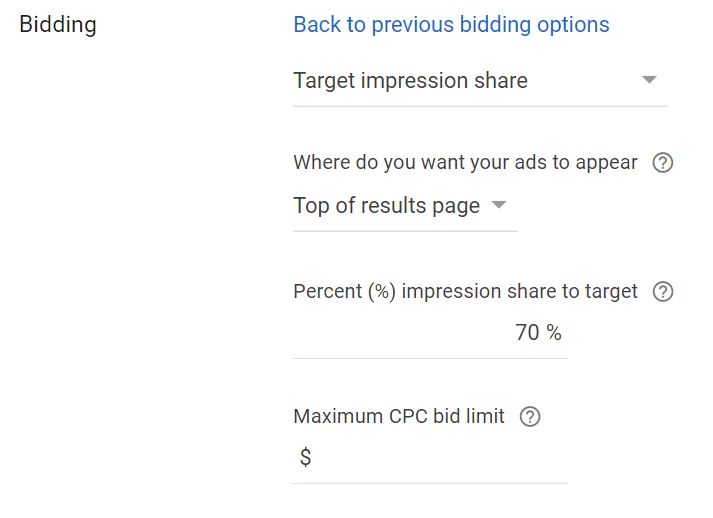Viewport: 713px width, 518px height.
Task: Click the 'Percent (%) impression share to target' label
Action: pyautogui.click(x=465, y=292)
